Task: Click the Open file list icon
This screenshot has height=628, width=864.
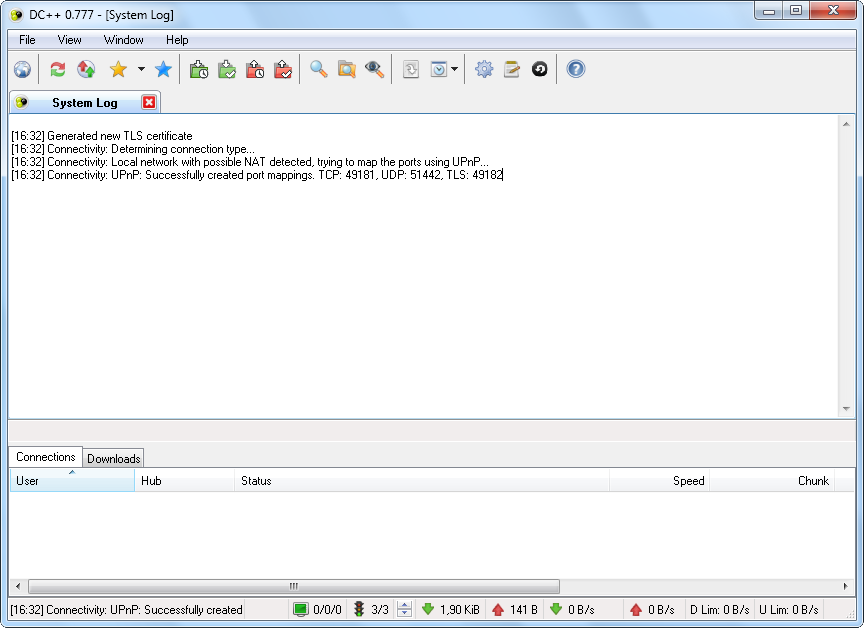Action: (411, 69)
